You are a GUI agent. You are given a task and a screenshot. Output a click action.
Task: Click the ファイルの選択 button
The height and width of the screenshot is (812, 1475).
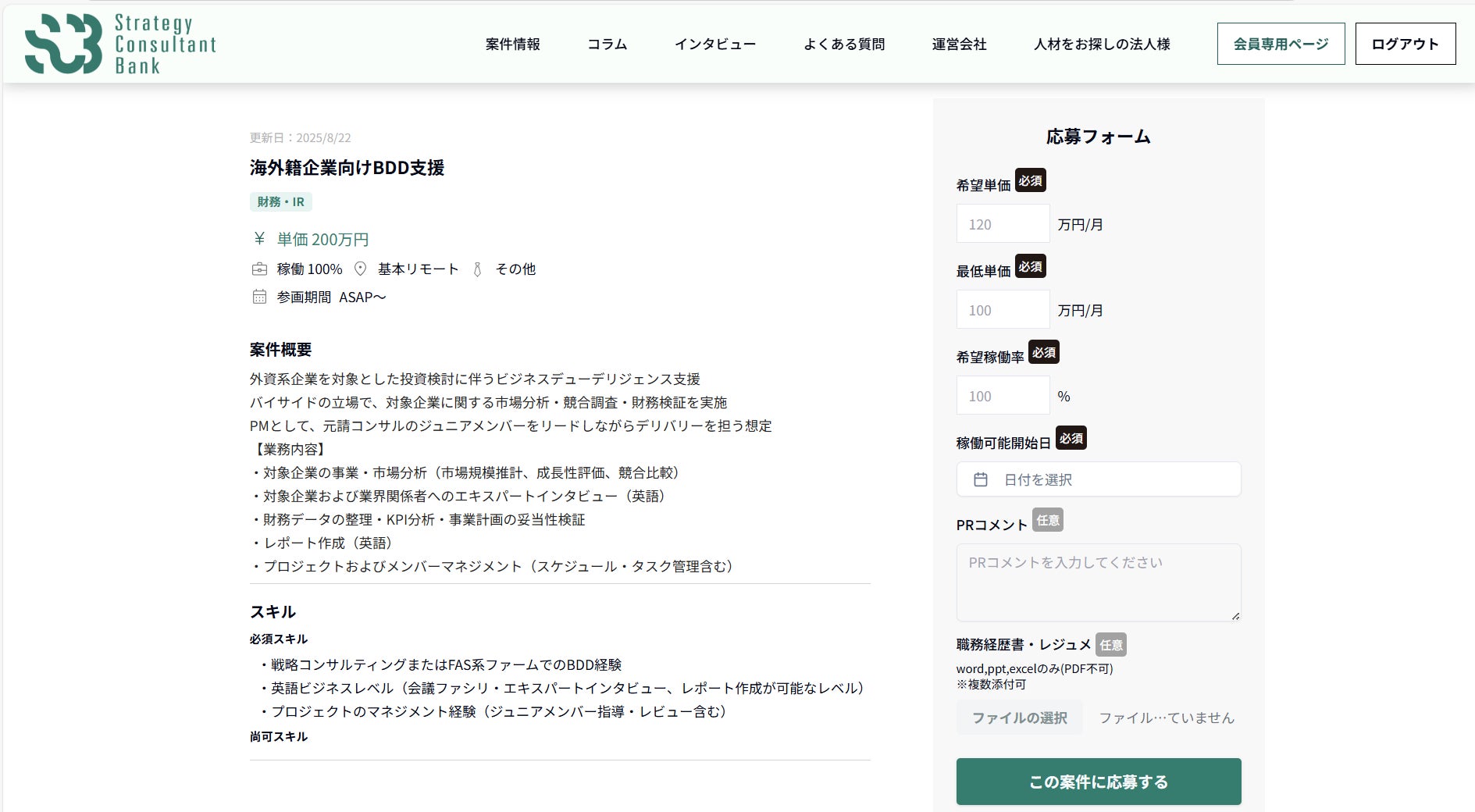tap(1019, 718)
